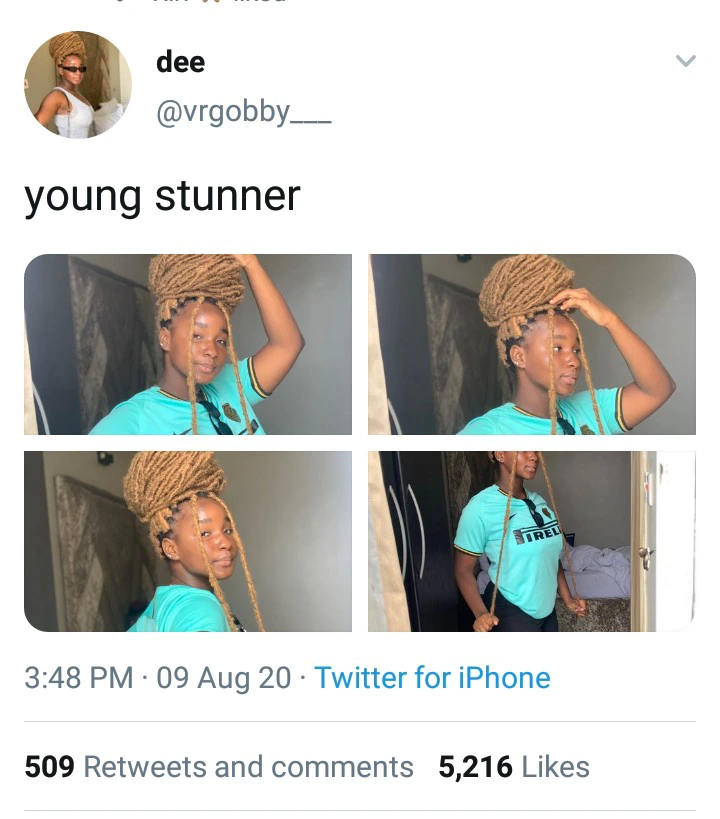Open the top-left selfie photo
Image resolution: width=720 pixels, height=819 pixels.
[x=188, y=344]
